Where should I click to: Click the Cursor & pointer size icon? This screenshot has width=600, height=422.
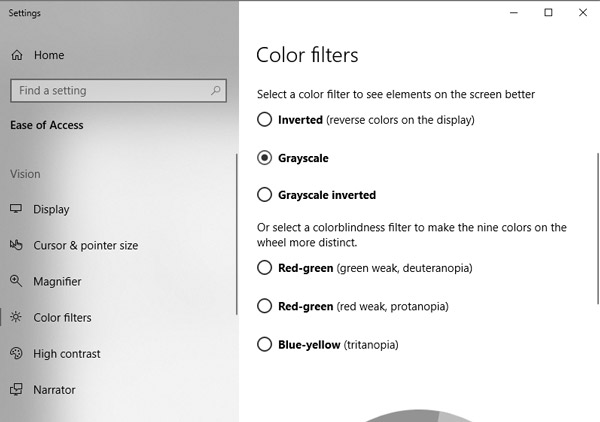tap(17, 245)
